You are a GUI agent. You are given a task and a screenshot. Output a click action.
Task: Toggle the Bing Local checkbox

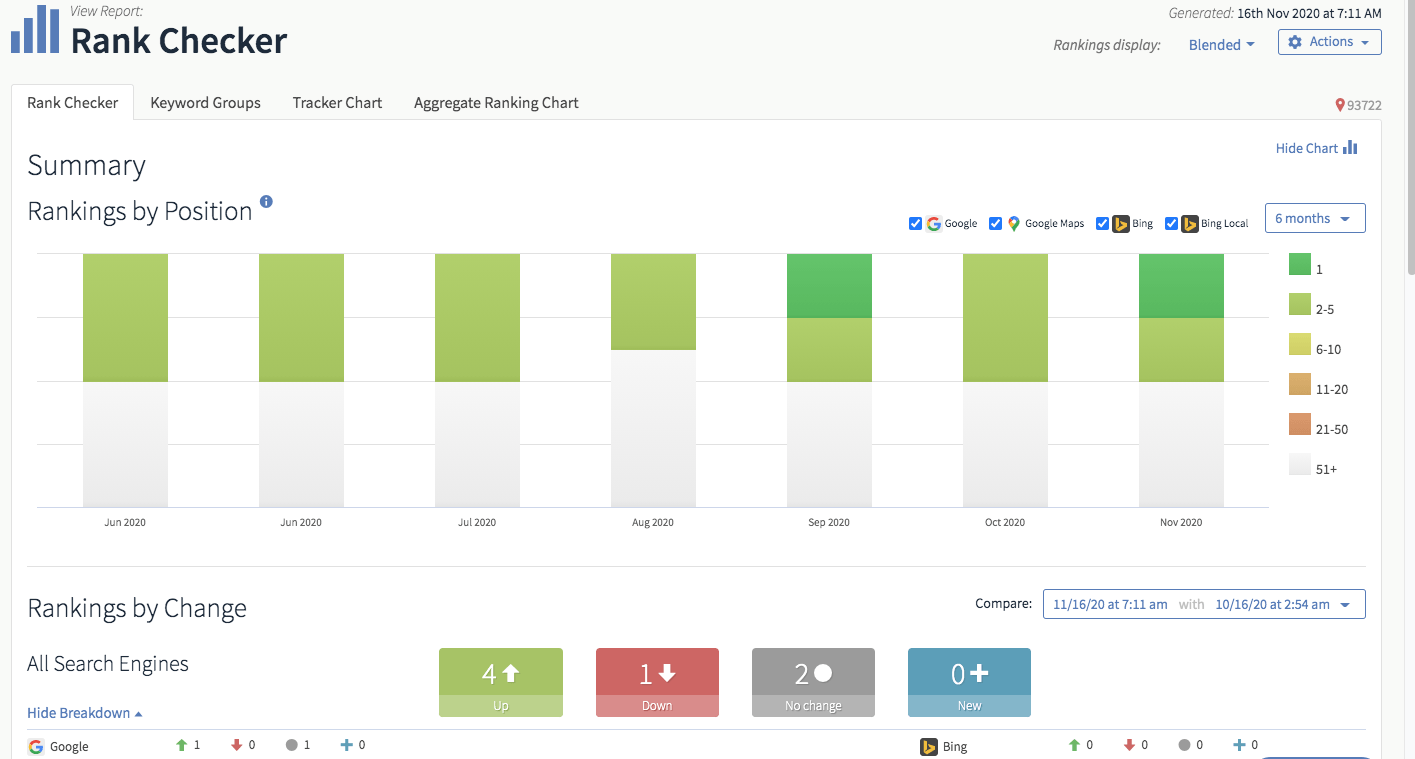point(1171,224)
